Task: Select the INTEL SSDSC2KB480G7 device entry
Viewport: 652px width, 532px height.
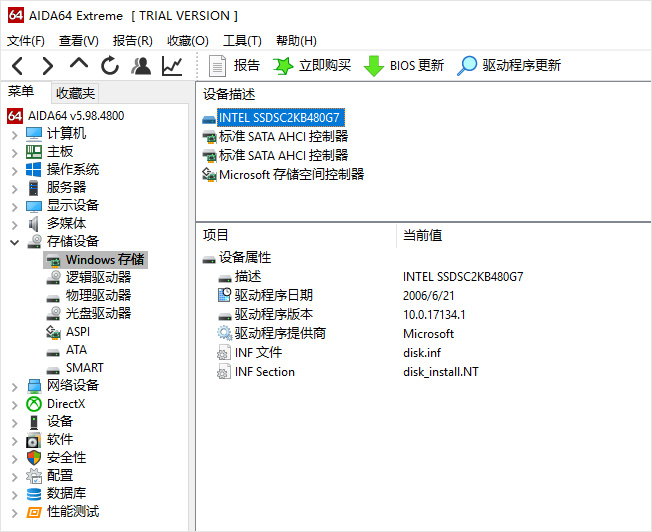Action: [281, 118]
